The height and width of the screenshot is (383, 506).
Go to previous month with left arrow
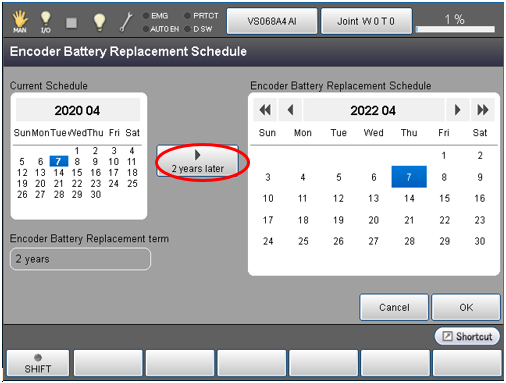[290, 110]
